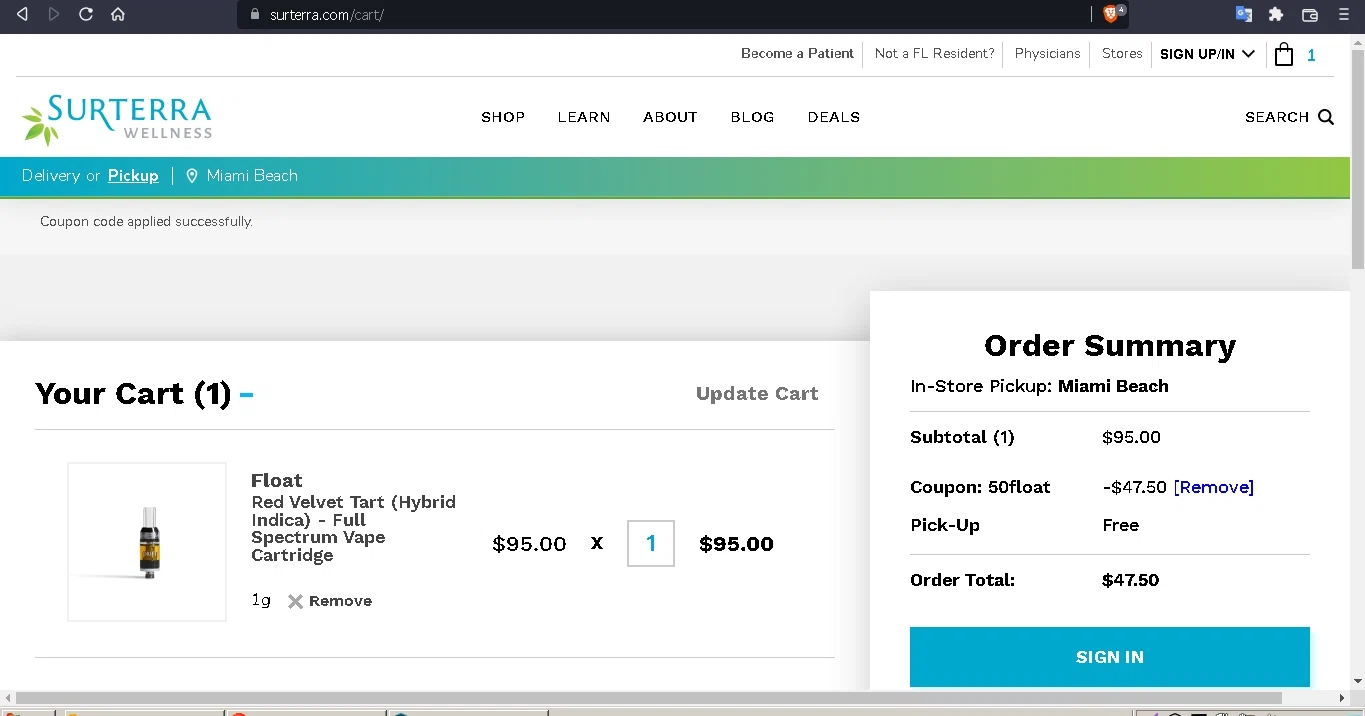Image resolution: width=1365 pixels, height=716 pixels.
Task: Click the scroll-right arrow of horizontal scrollbar
Action: (x=1342, y=697)
